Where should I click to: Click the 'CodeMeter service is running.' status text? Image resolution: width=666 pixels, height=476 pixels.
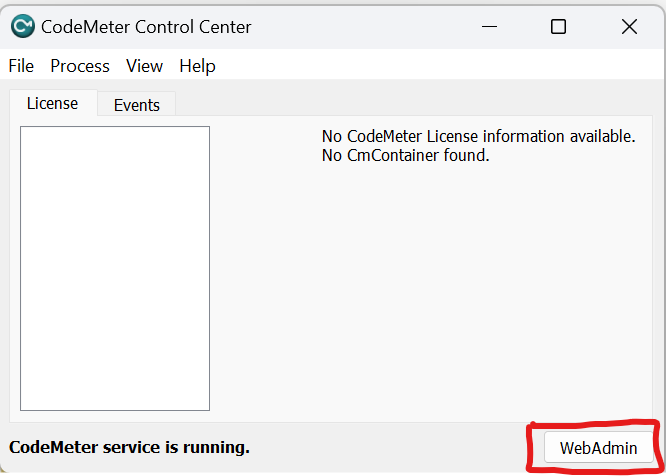pyautogui.click(x=129, y=447)
